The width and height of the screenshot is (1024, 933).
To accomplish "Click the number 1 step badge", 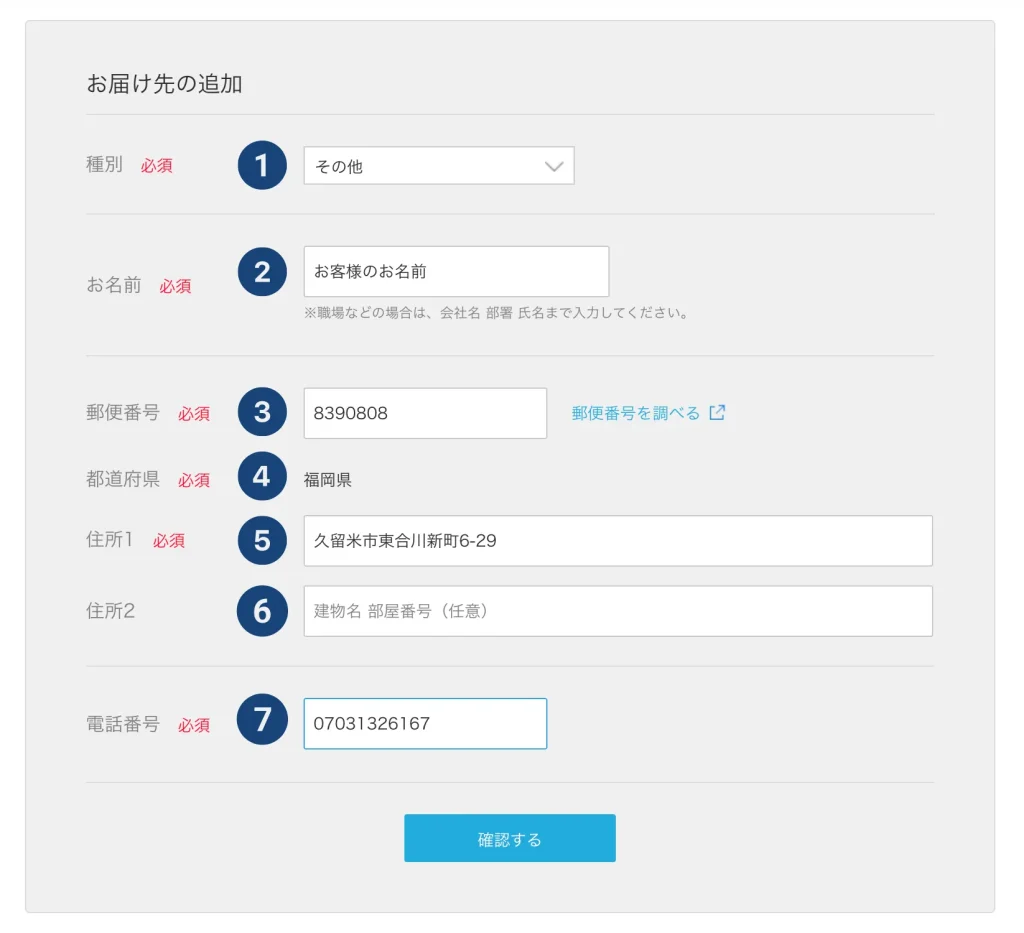I will 262,165.
